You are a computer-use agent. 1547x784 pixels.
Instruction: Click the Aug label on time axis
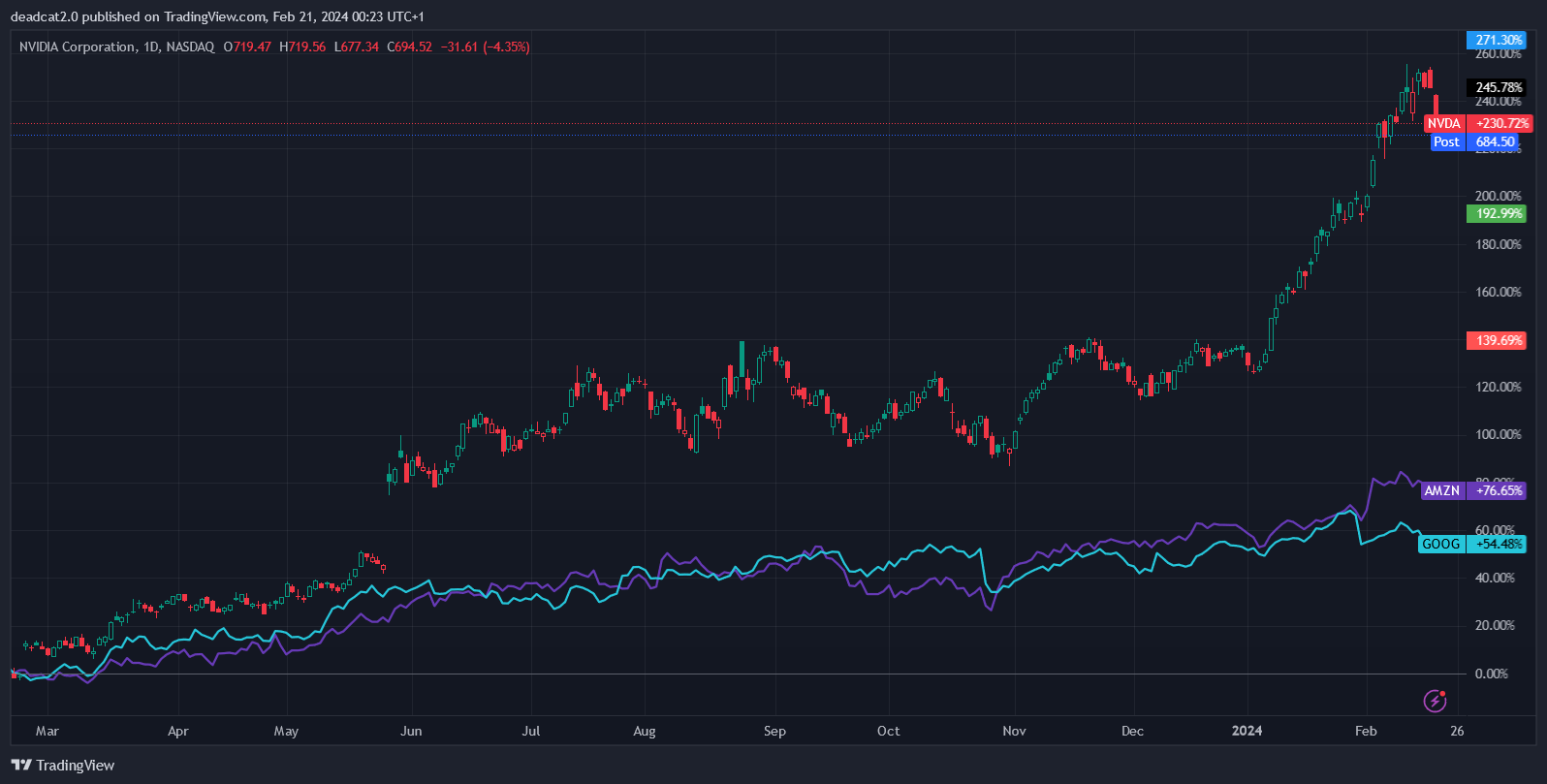pyautogui.click(x=645, y=731)
